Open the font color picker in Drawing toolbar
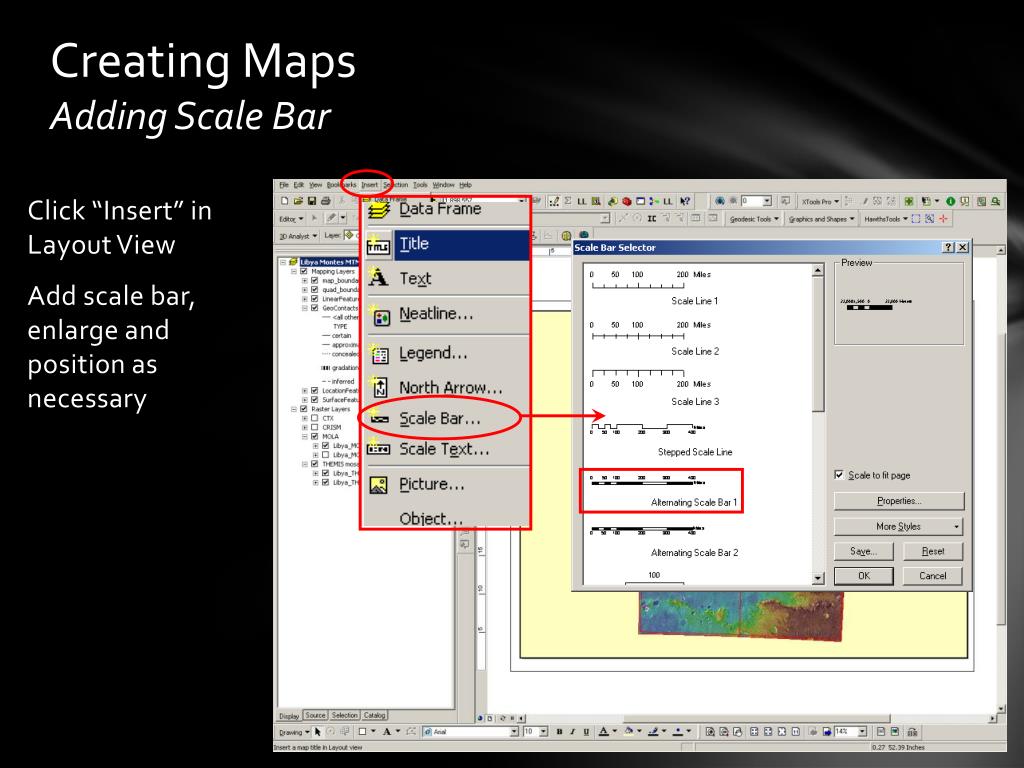 coord(612,732)
